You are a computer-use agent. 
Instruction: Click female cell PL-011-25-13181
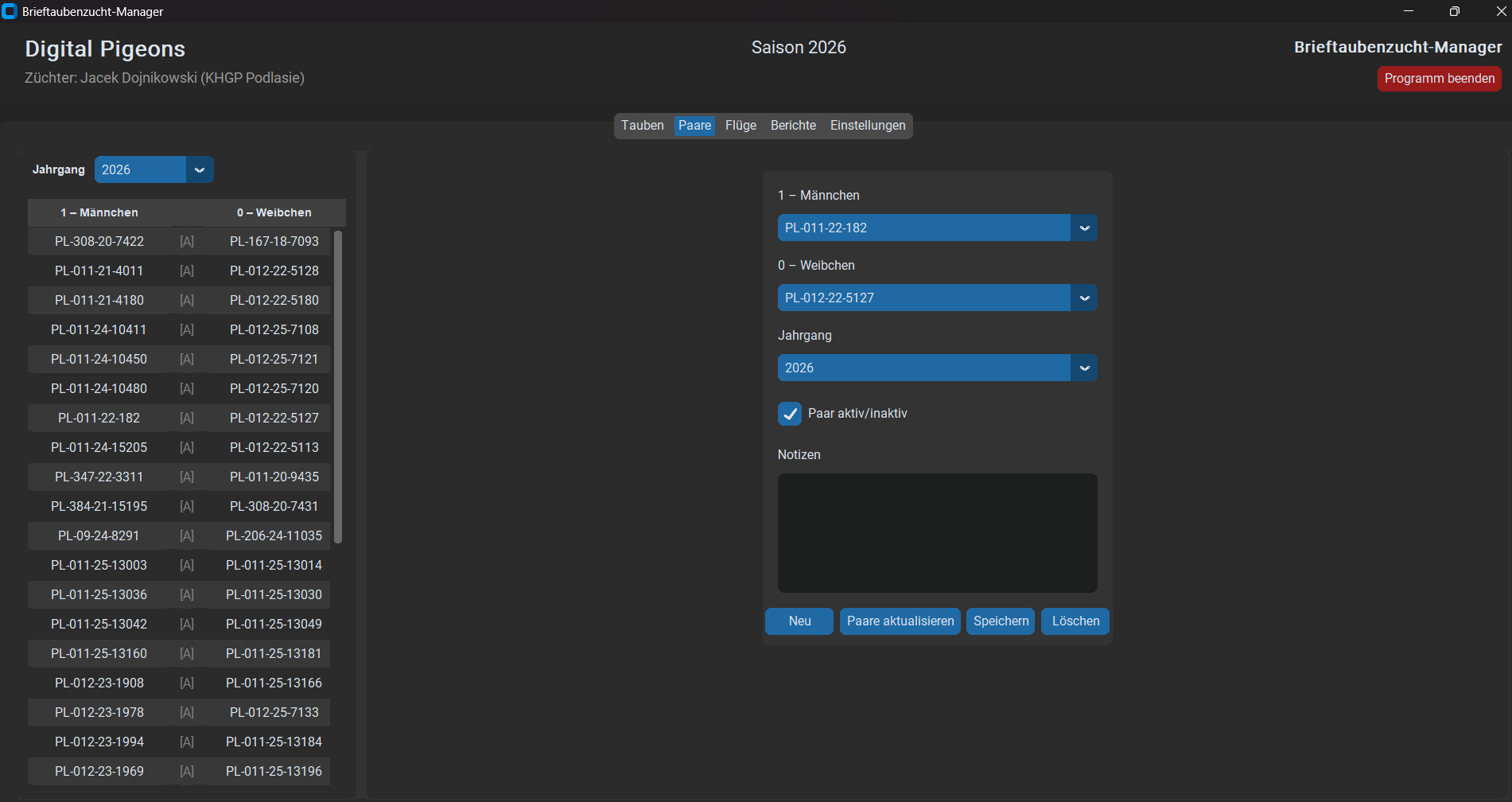[274, 653]
